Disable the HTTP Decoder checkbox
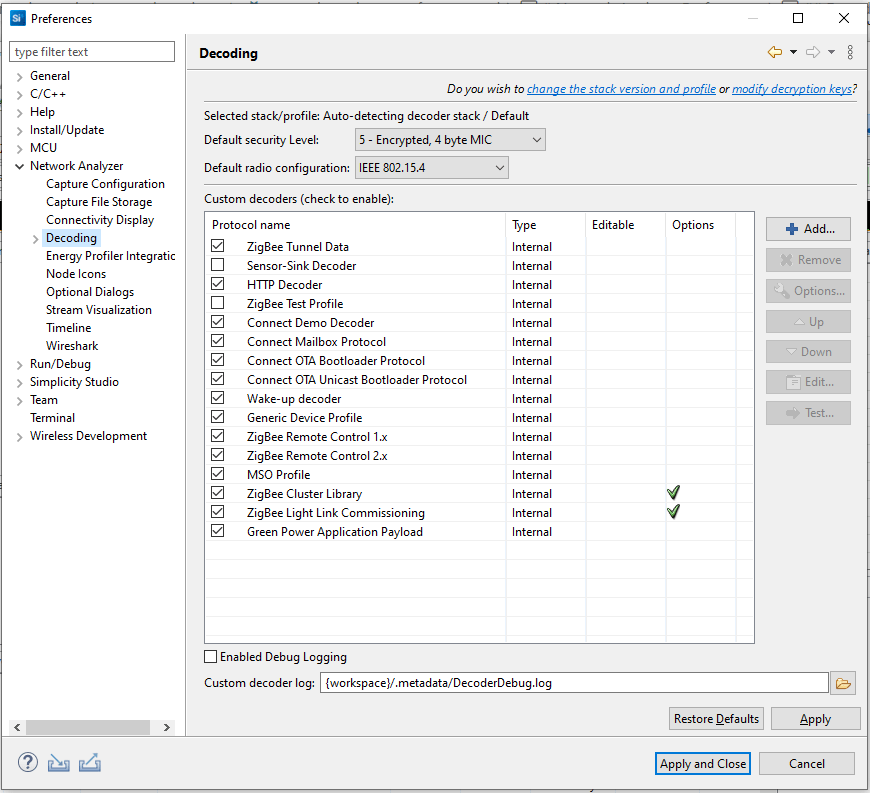This screenshot has width=870, height=793. (217, 284)
